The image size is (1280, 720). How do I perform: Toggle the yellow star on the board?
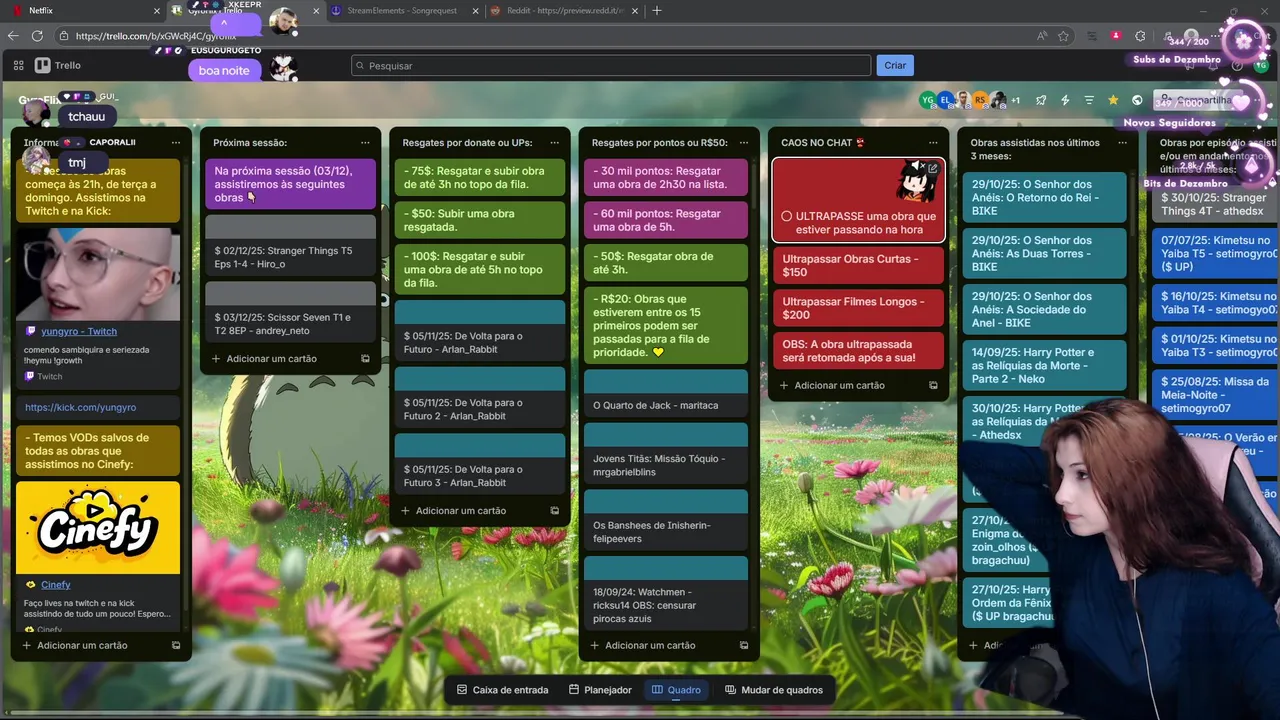coord(1113,100)
